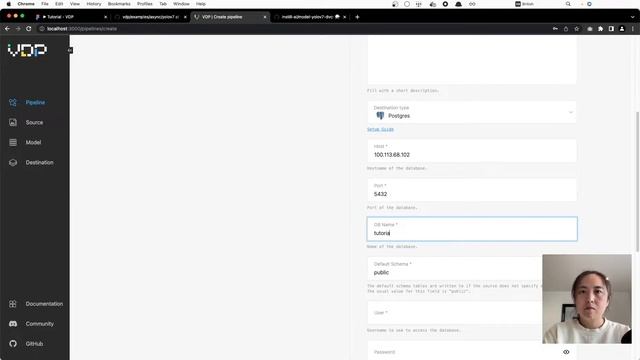Go back with browser back arrow
Viewport: 640px width, 360px height.
pos(7,29)
